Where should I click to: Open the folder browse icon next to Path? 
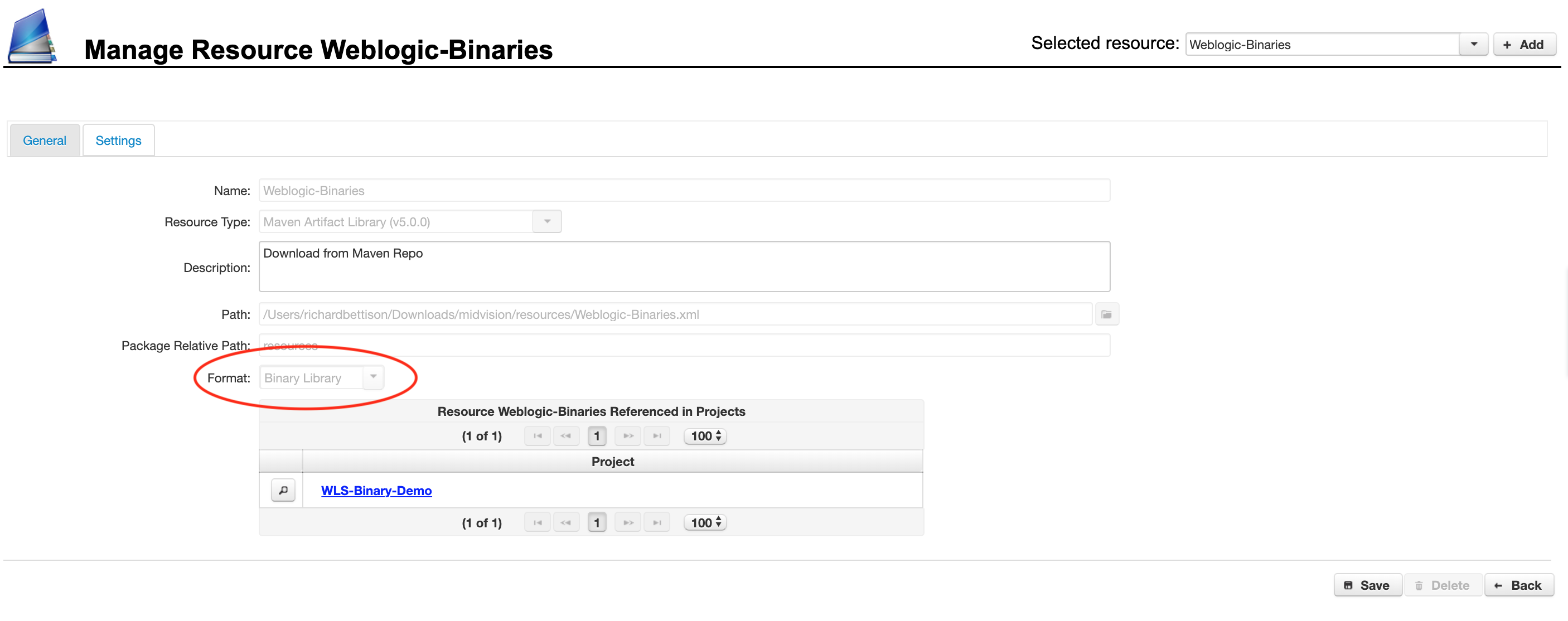tap(1106, 314)
